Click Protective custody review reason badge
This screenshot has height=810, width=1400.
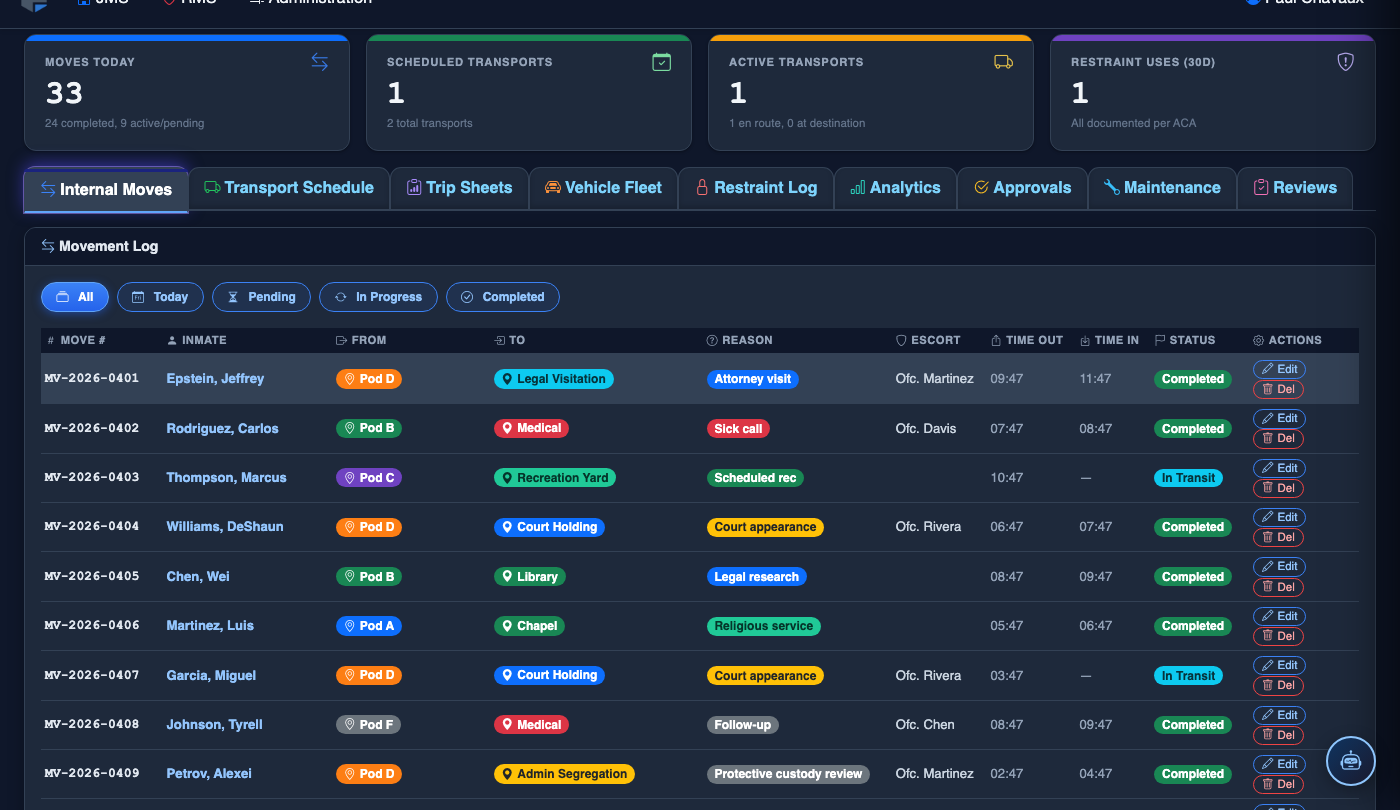tap(788, 774)
